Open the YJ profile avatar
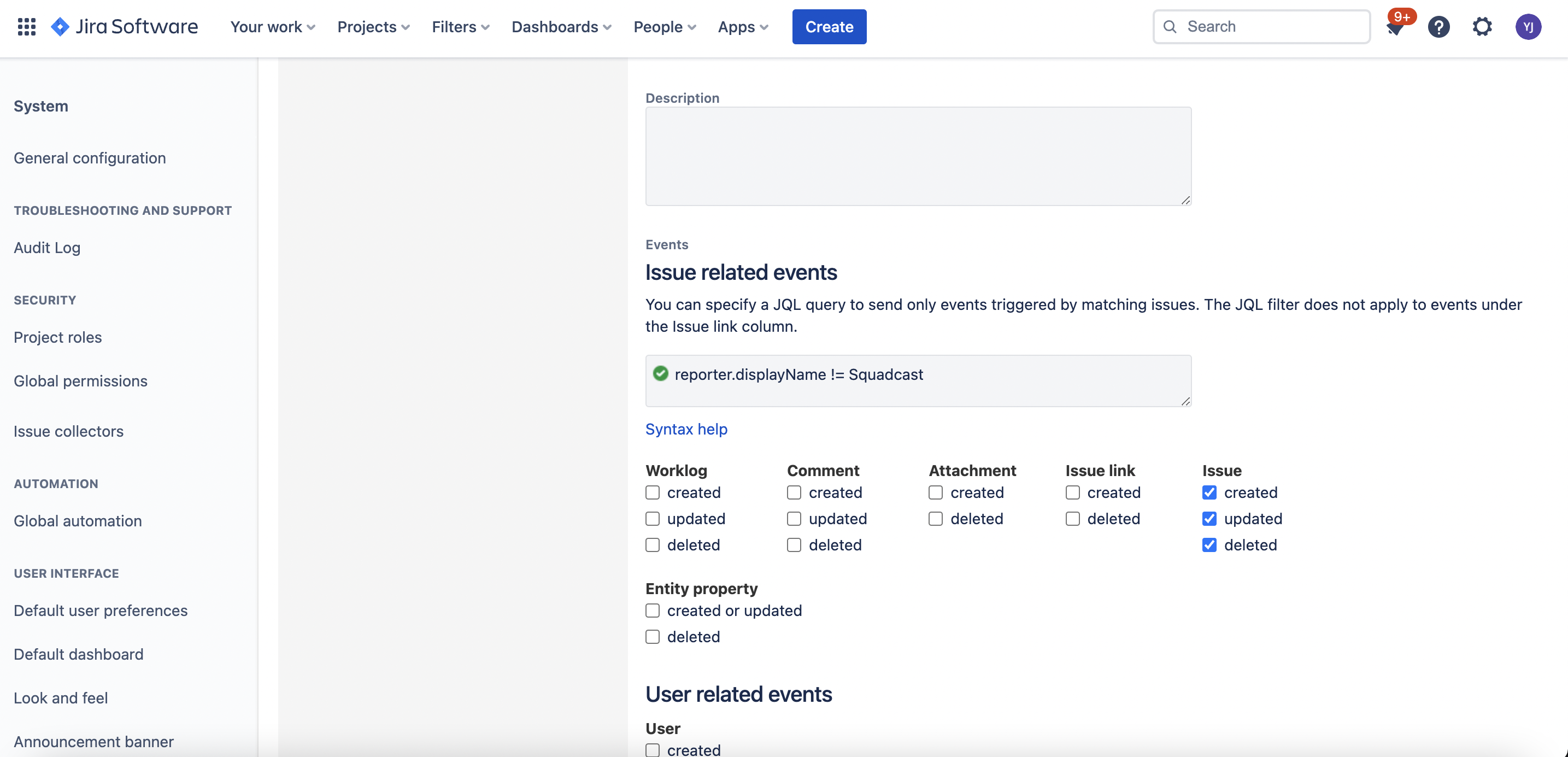This screenshot has width=1568, height=757. 1527,27
